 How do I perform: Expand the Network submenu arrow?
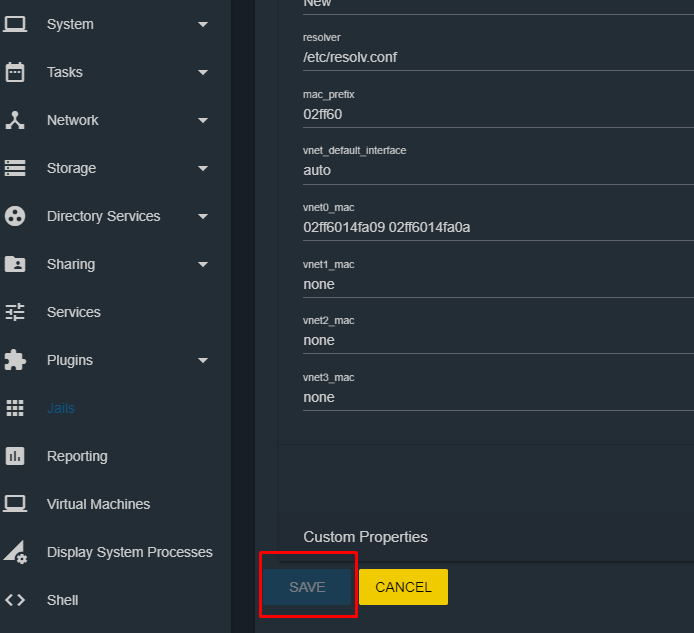tap(203, 120)
